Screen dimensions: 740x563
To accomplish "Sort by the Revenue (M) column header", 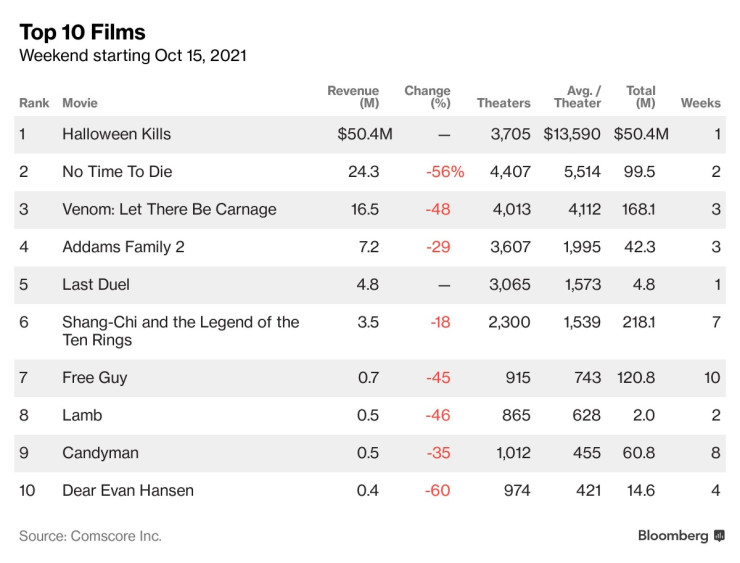I will click(x=353, y=97).
